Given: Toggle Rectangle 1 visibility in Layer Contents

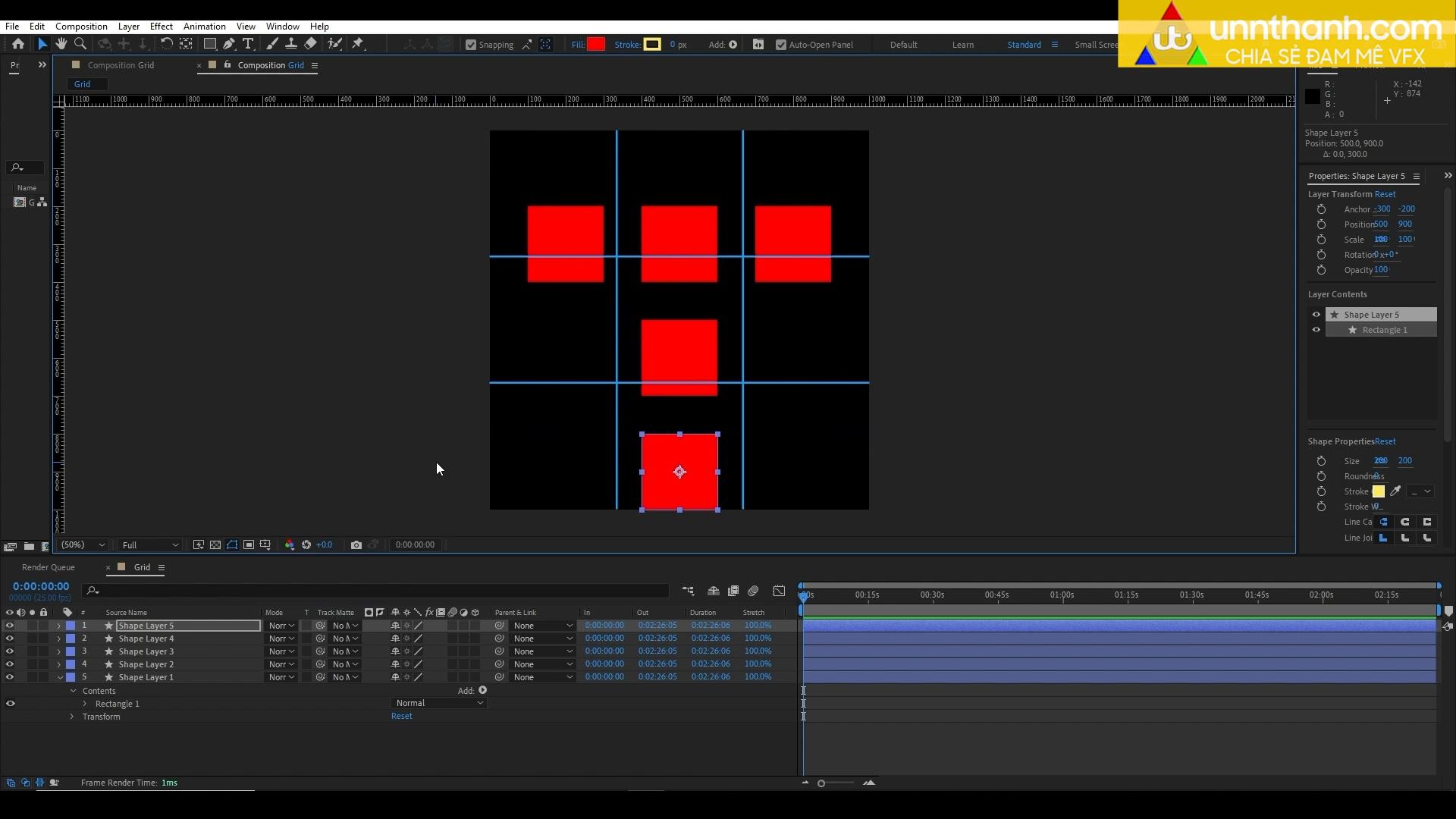Looking at the screenshot, I should pos(1316,330).
